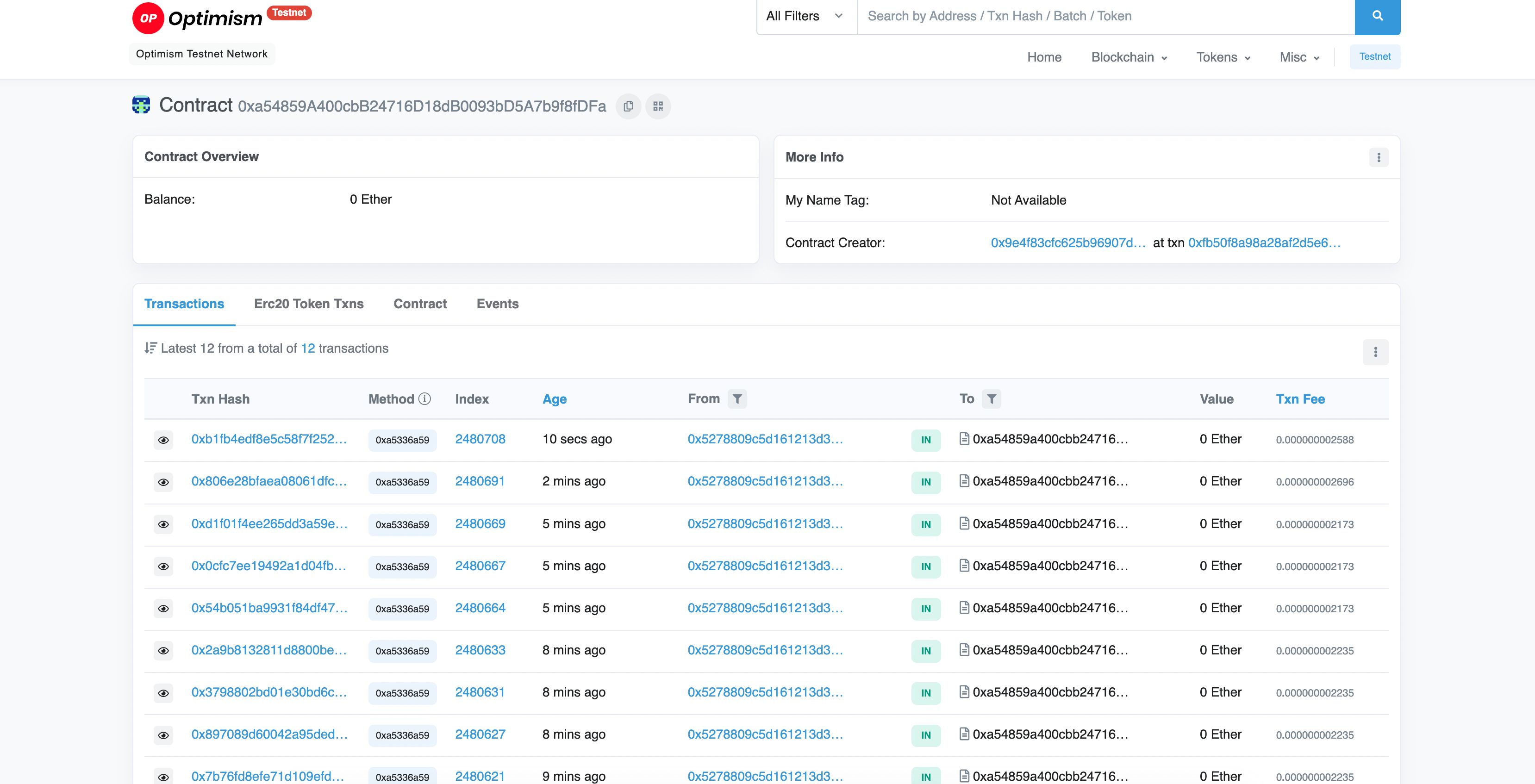Click contract file icon in 2480633 row
Image resolution: width=1535 pixels, height=784 pixels.
pos(964,650)
